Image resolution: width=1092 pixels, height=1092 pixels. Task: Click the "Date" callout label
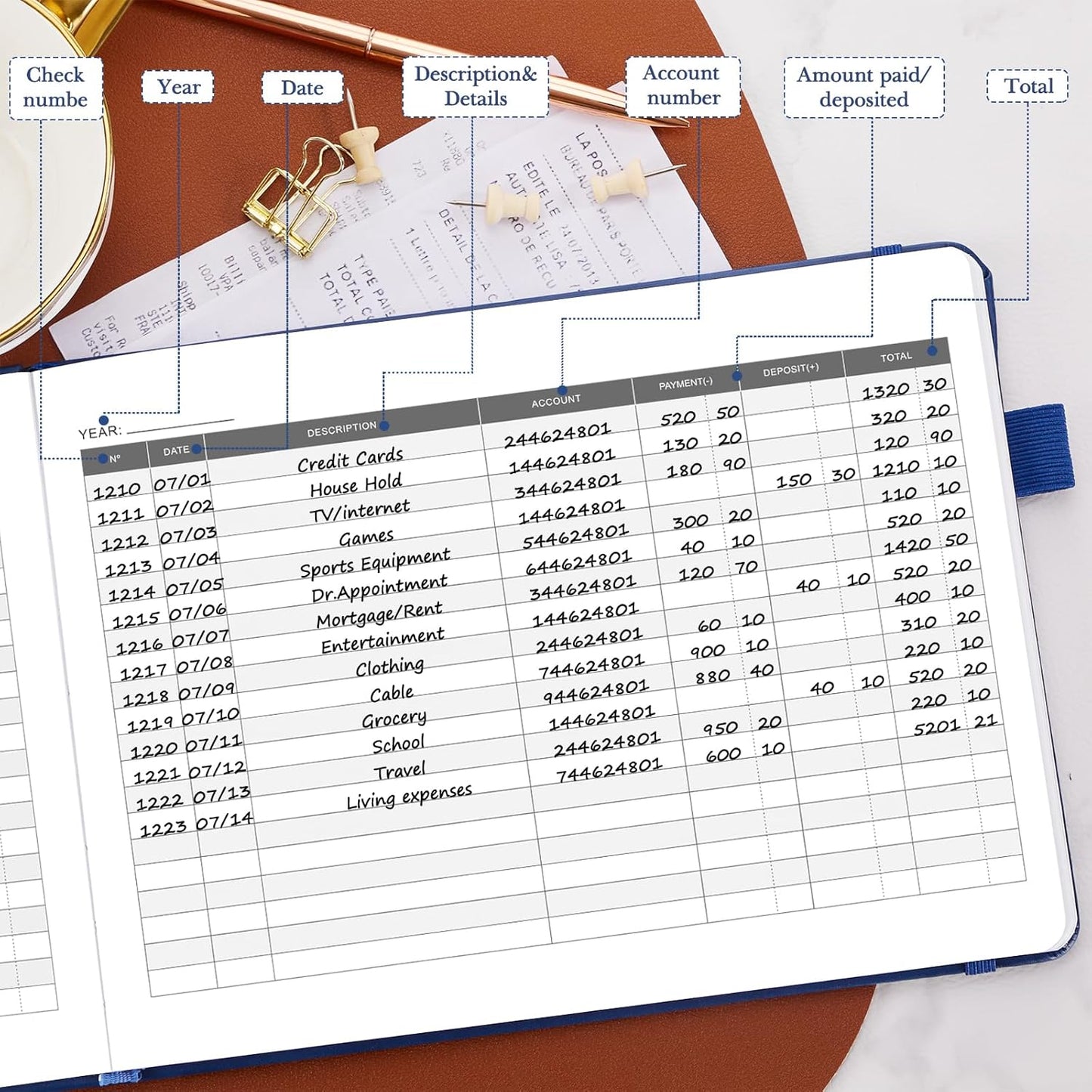click(x=302, y=88)
